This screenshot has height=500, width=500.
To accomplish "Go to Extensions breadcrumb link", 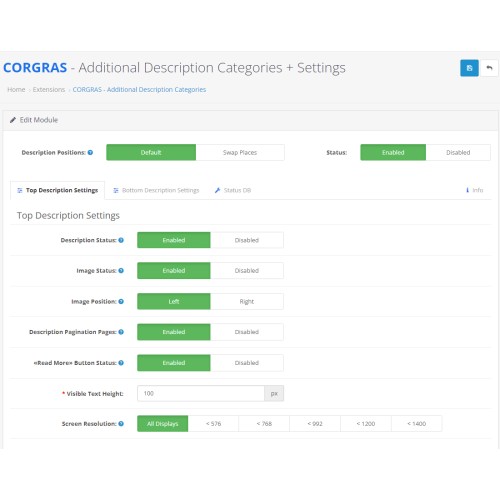I will (x=49, y=89).
